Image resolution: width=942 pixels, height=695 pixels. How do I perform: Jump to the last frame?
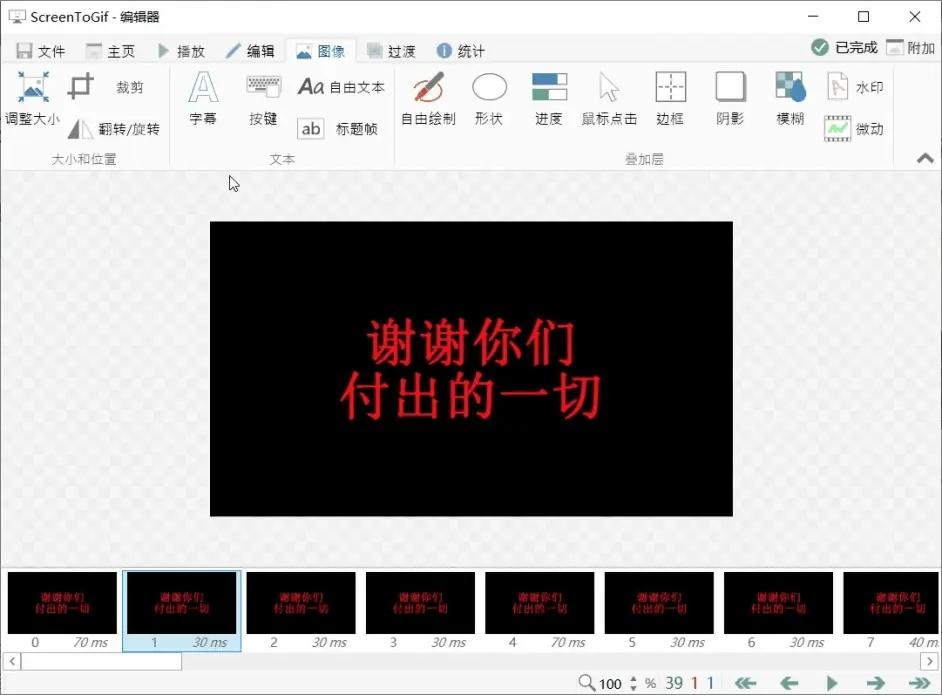coord(919,683)
